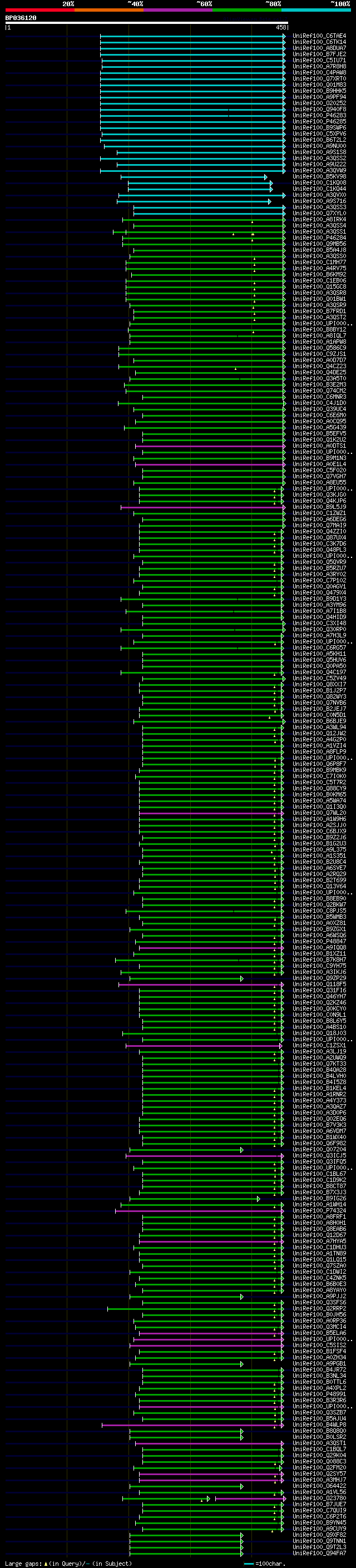The width and height of the screenshot is (356, 1568).
Task: Click the UniRef100_A9S716 label
Action: coord(319,201)
